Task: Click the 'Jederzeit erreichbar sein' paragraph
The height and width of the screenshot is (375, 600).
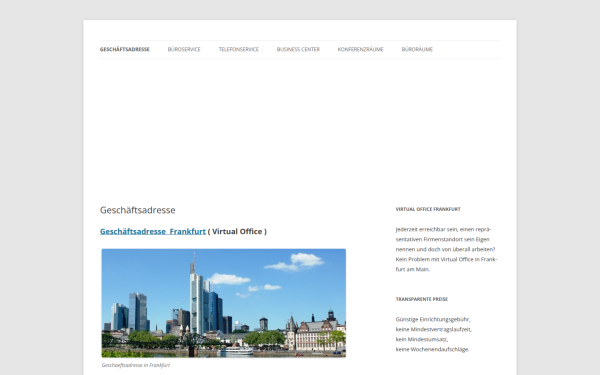Action: [446, 249]
